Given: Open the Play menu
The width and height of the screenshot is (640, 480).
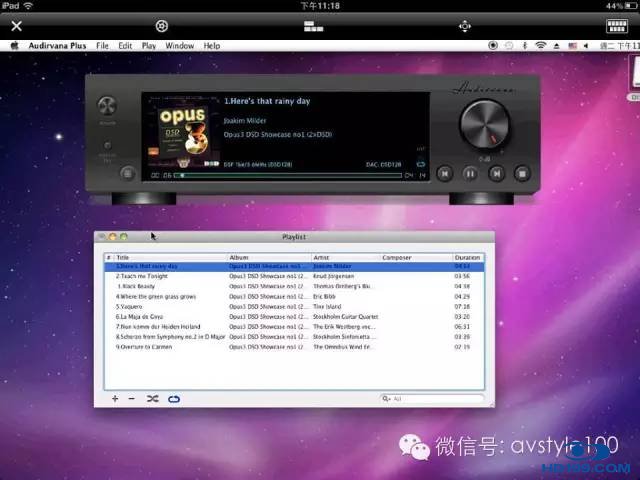Looking at the screenshot, I should [149, 46].
